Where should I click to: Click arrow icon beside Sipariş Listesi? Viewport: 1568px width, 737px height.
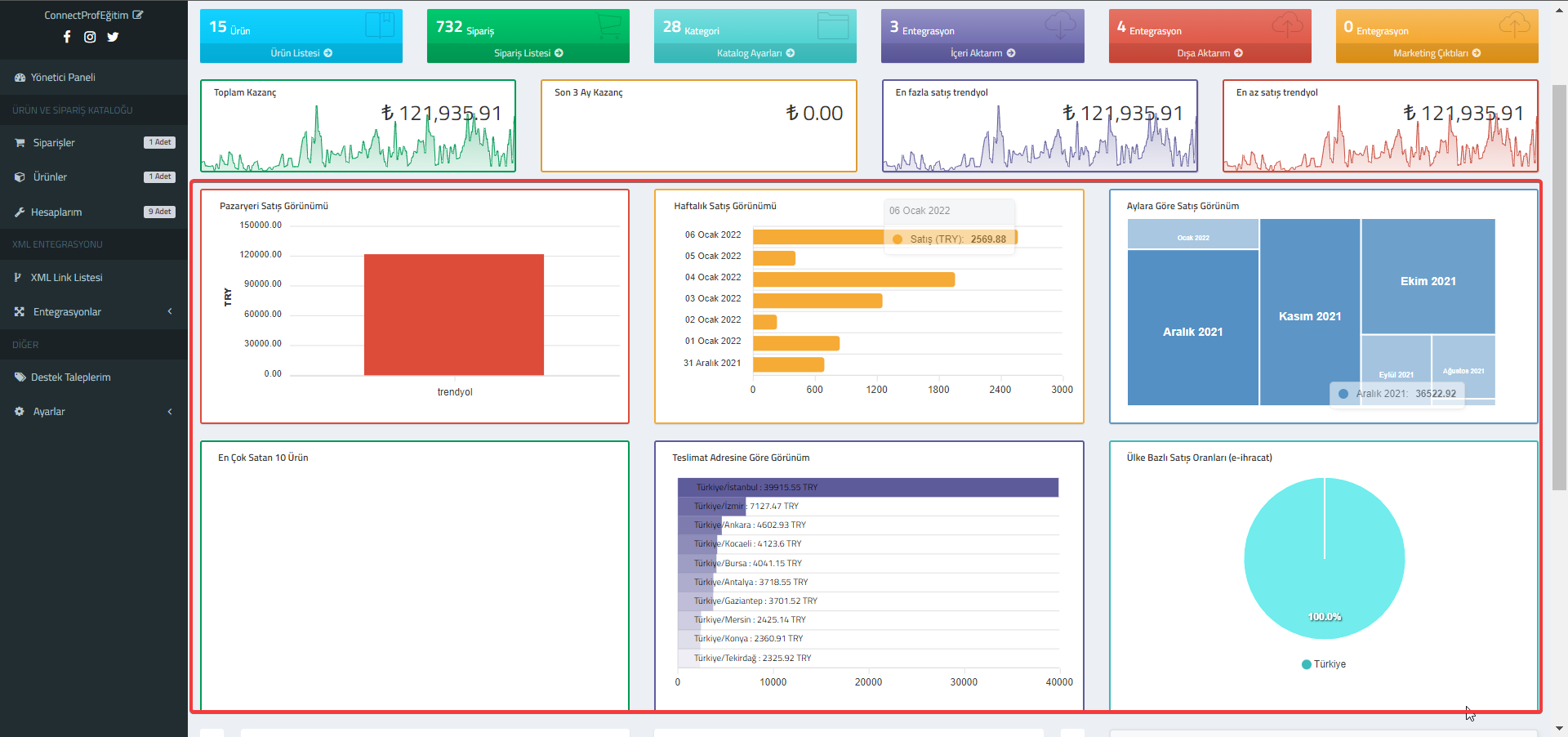pos(559,53)
